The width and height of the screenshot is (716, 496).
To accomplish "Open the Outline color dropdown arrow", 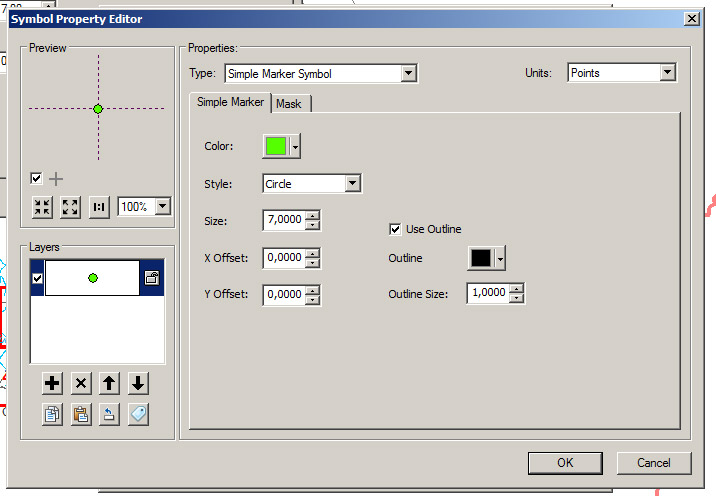I will coord(500,259).
